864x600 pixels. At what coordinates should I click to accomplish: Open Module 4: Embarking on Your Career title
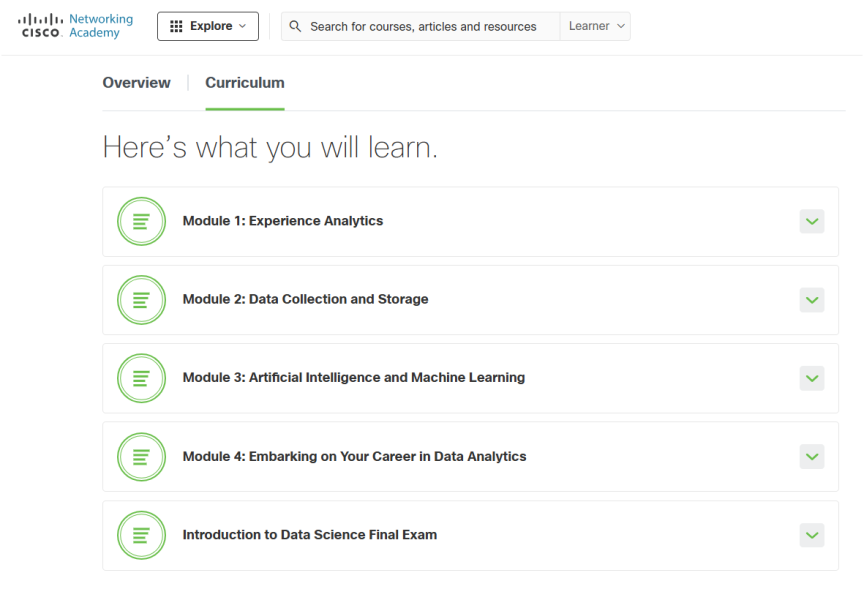click(x=354, y=456)
